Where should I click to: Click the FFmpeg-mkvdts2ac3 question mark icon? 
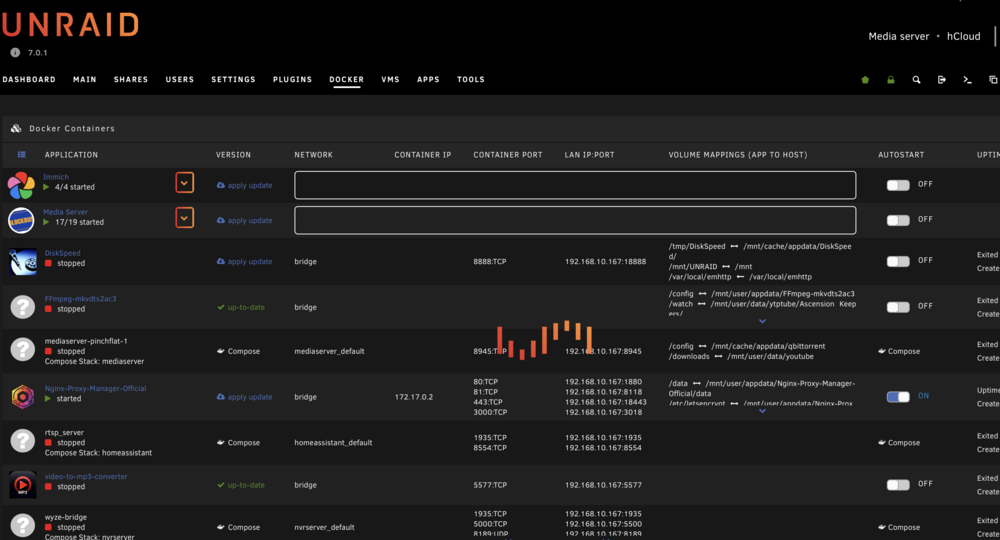[x=22, y=307]
